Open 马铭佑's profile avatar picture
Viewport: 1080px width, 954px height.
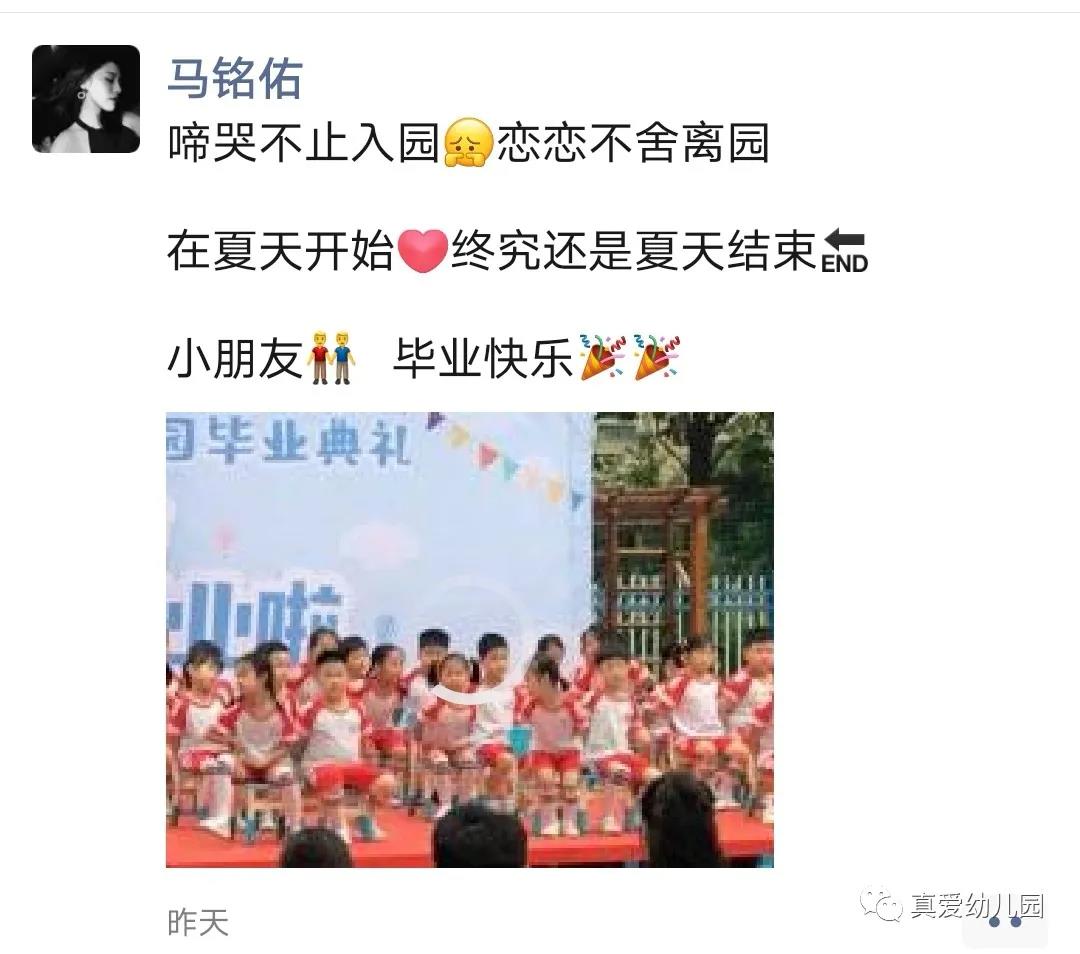[85, 98]
